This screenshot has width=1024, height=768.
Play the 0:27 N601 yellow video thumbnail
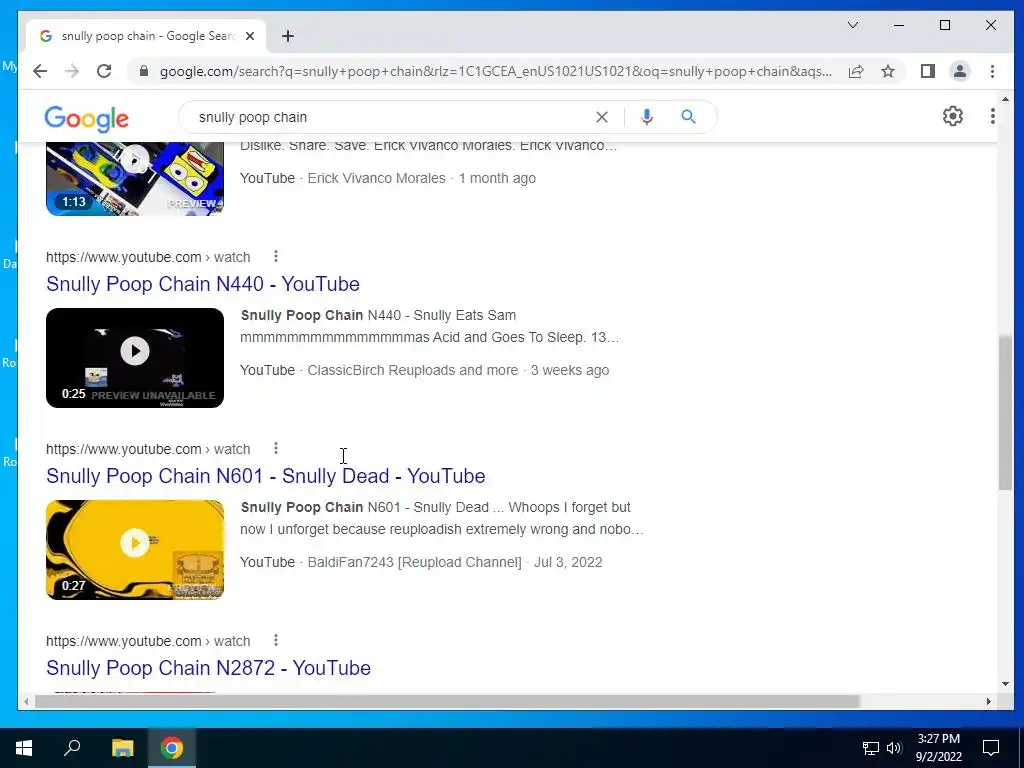pyautogui.click(x=135, y=550)
